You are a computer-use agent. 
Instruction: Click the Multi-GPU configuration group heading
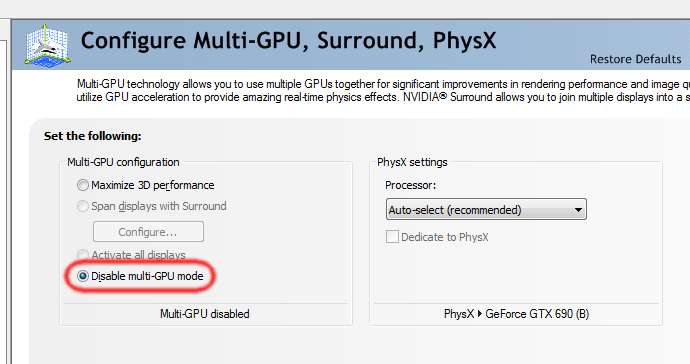pyautogui.click(x=123, y=162)
